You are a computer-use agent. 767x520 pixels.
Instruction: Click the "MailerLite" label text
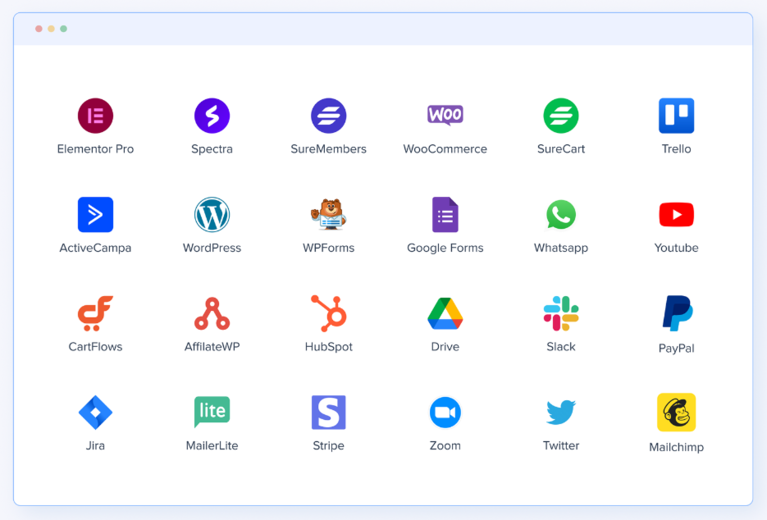point(212,445)
